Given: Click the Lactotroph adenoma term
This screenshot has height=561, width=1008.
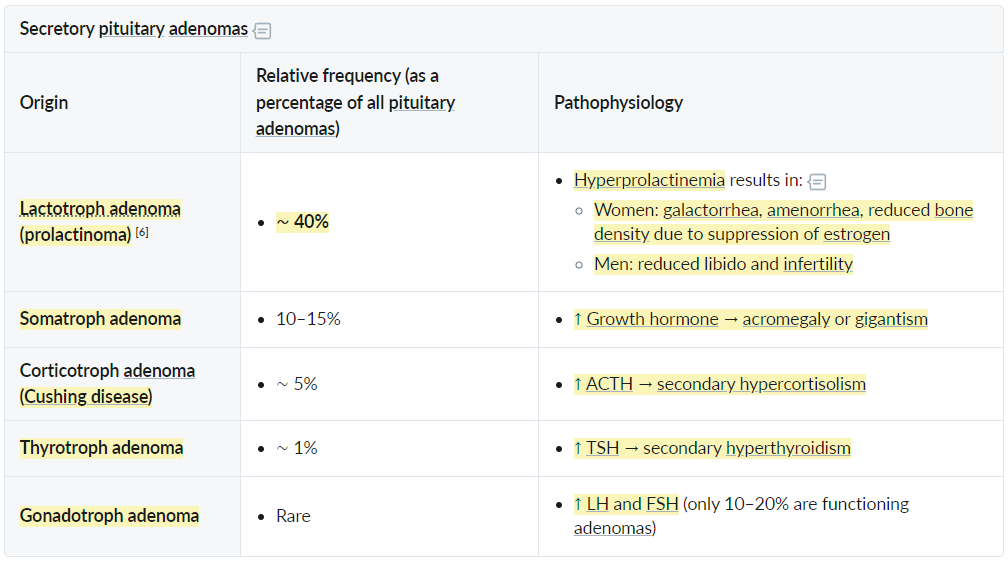Looking at the screenshot, I should pos(100,209).
